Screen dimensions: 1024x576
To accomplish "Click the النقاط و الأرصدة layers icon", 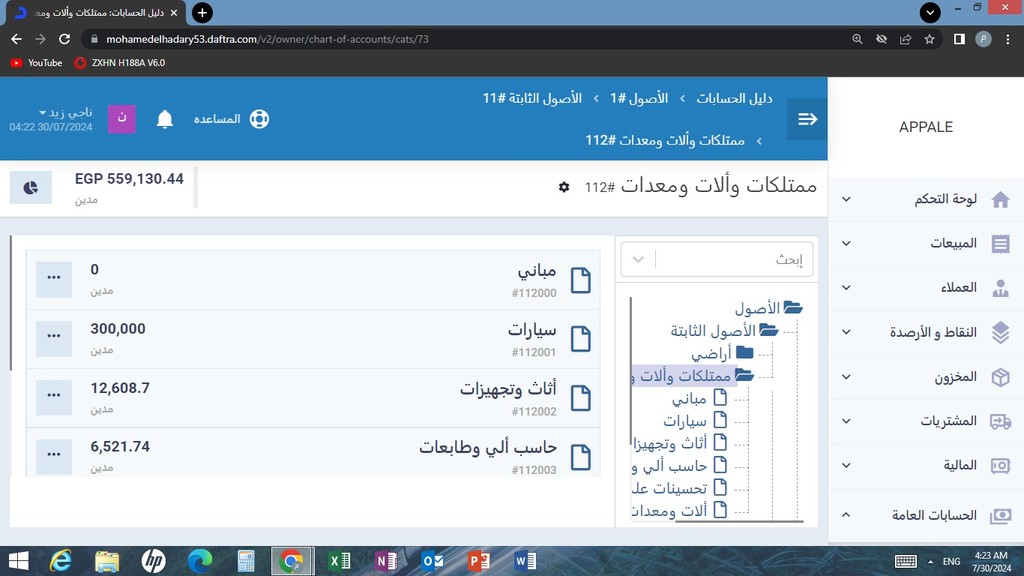I will 1000,332.
